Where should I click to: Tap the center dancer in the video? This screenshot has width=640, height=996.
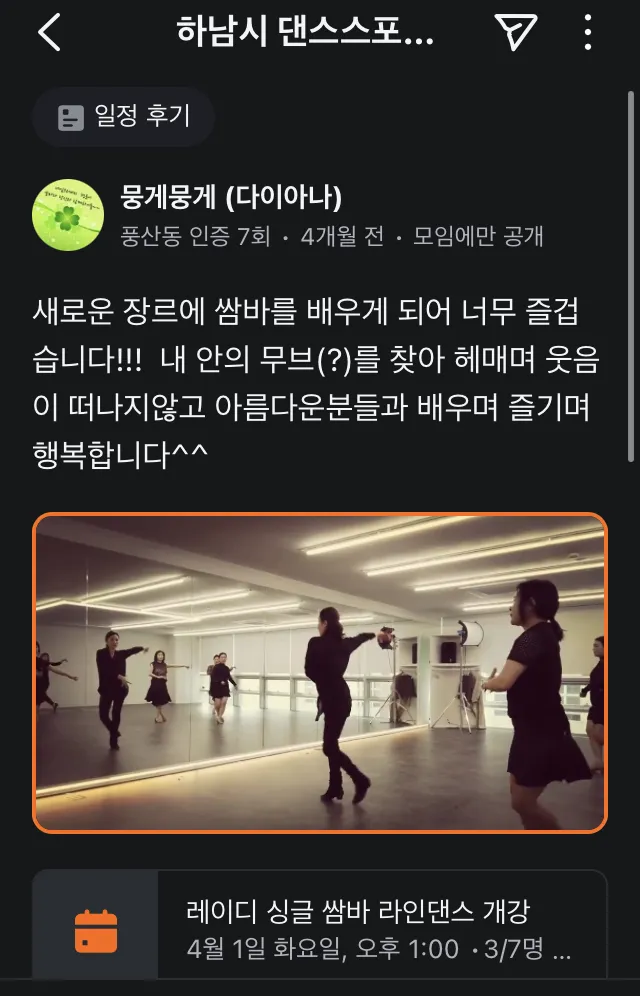click(336, 704)
